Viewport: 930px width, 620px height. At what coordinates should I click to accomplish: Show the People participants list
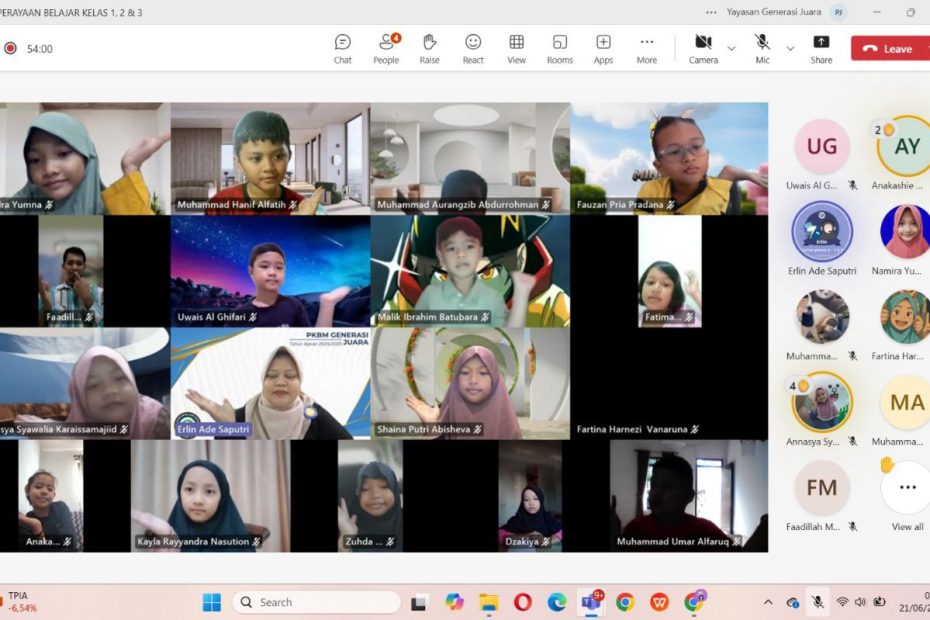pos(386,48)
